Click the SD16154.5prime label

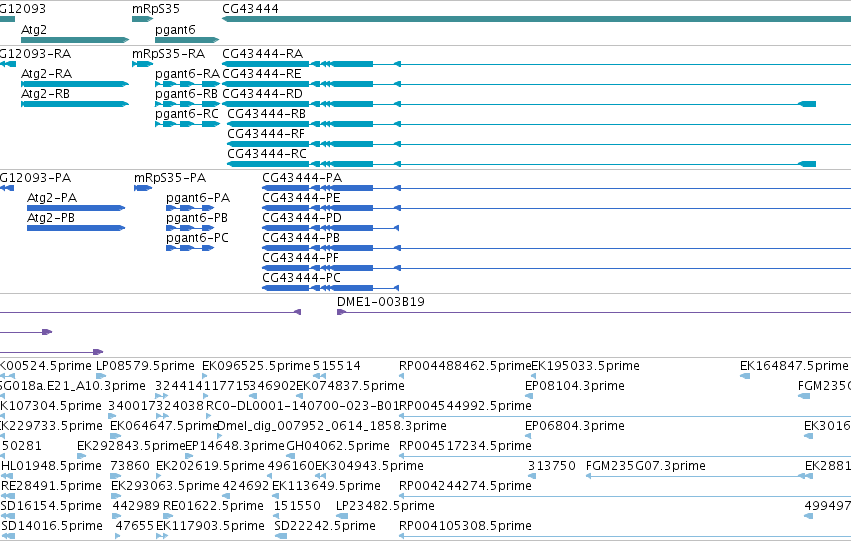tap(52, 506)
